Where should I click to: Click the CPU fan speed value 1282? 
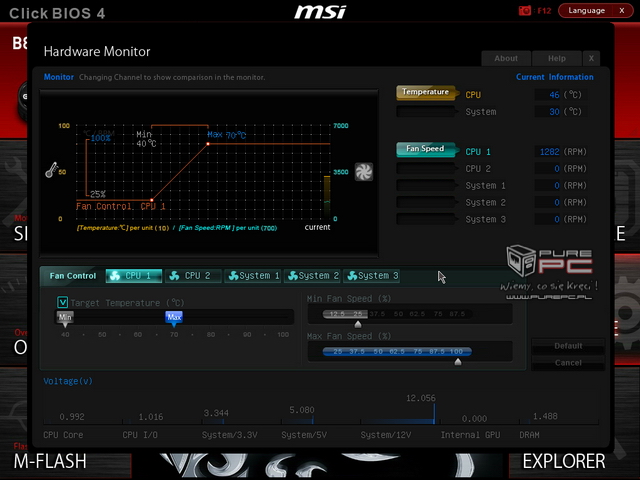(x=549, y=152)
